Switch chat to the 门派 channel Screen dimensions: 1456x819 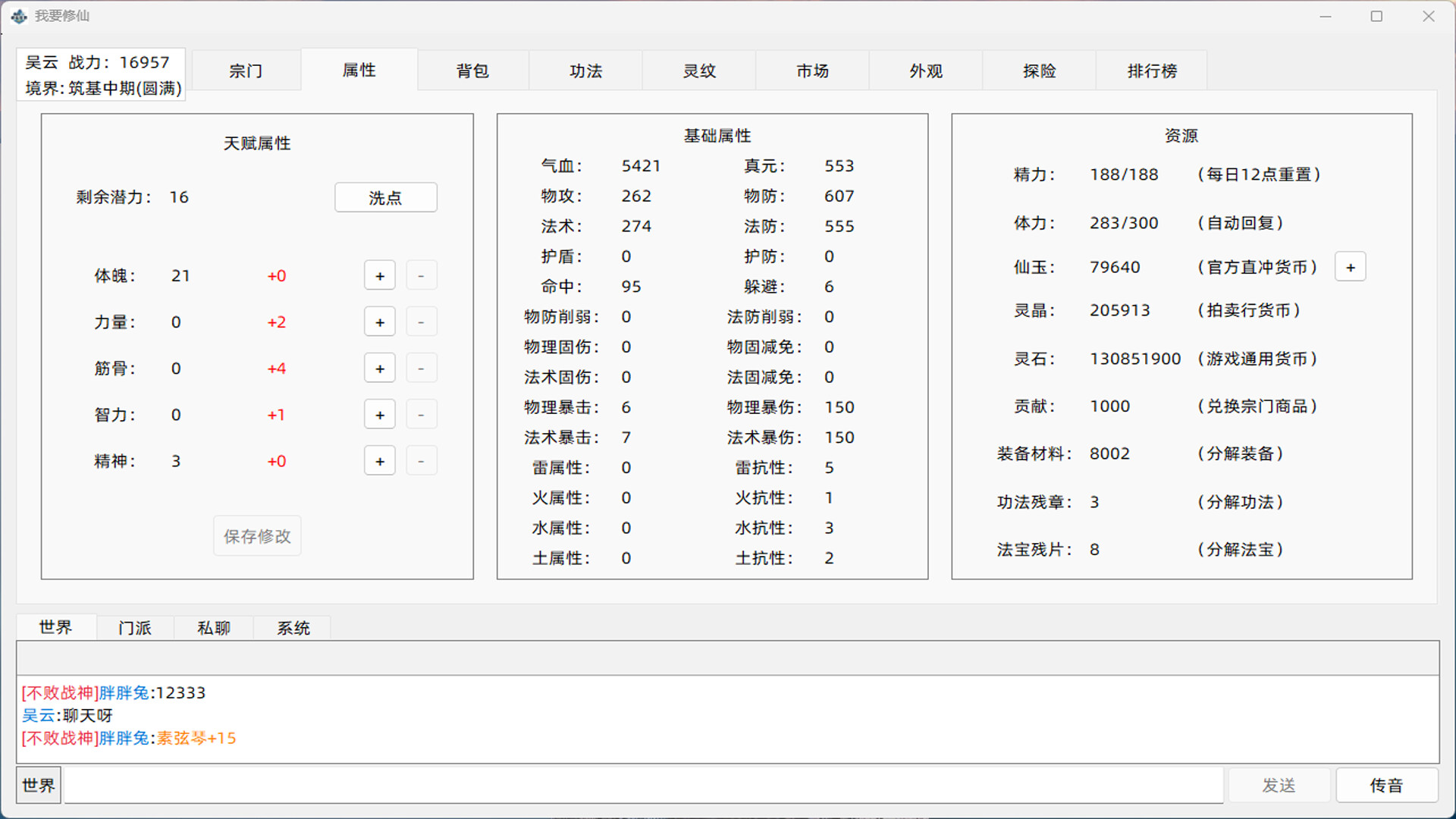coord(135,627)
